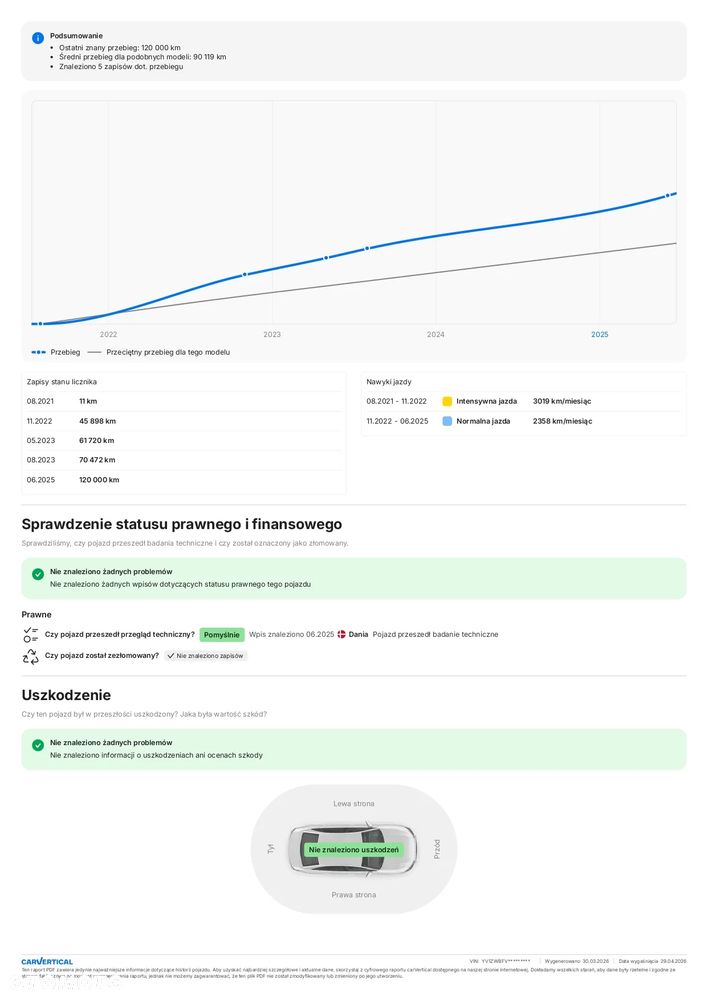This screenshot has height=1000, width=708.
Task: Click the green checkmark in legal status box
Action: [x=38, y=574]
